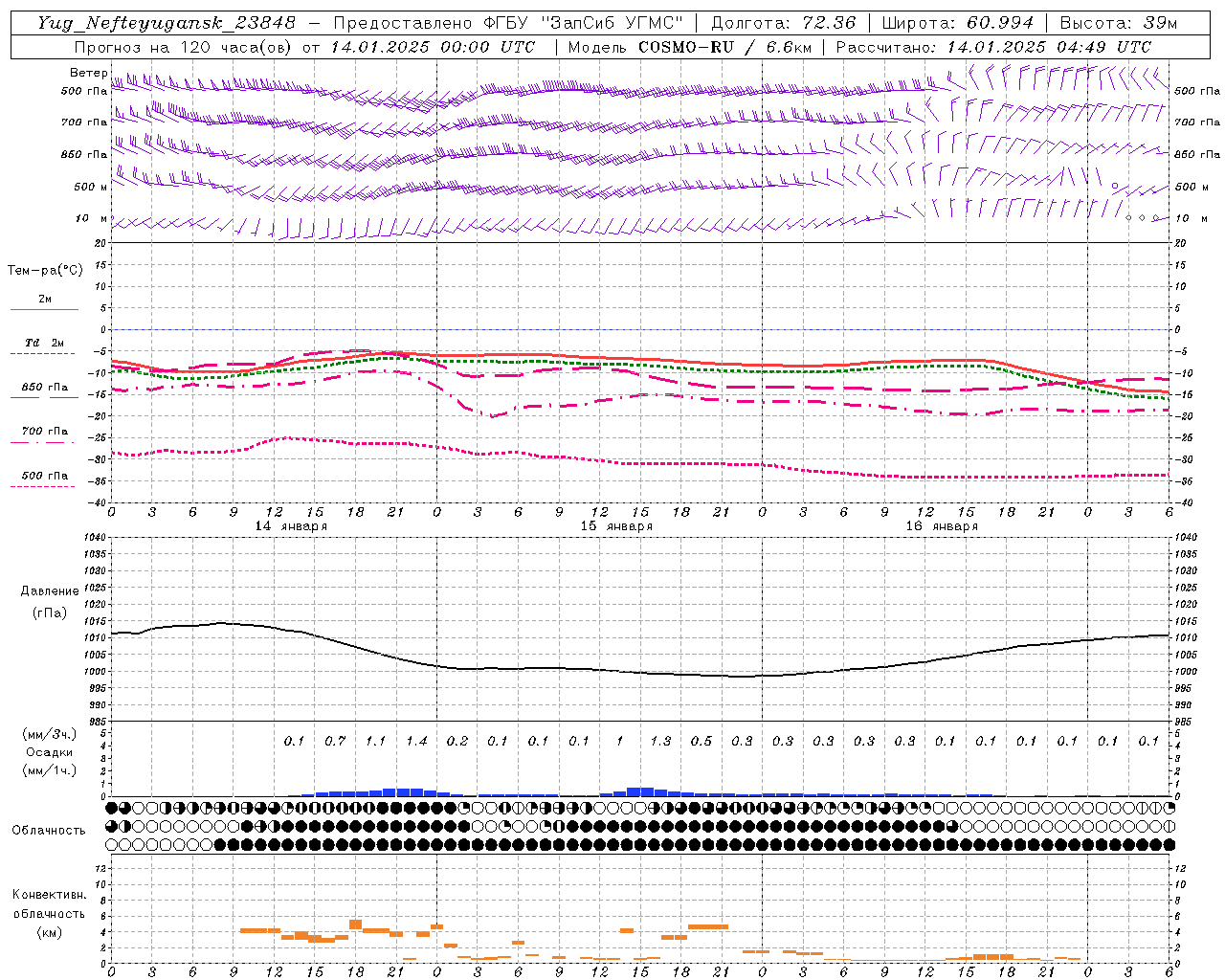
Task: Click the '(гПа)' unit label under Давление
Action: point(50,613)
